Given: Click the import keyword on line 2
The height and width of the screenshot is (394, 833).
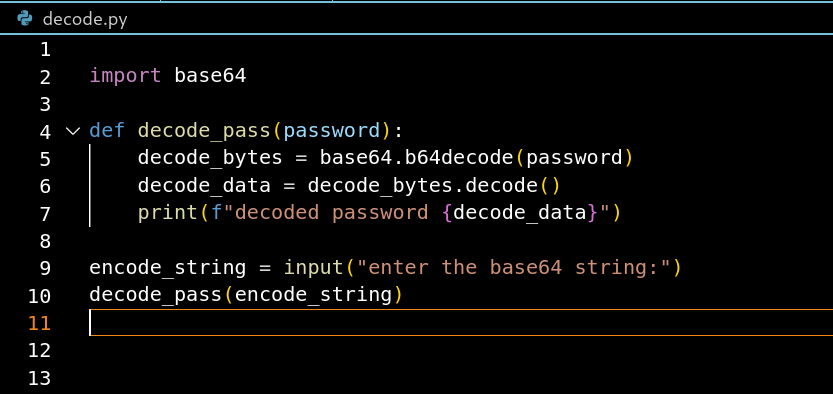Looking at the screenshot, I should click(125, 76).
